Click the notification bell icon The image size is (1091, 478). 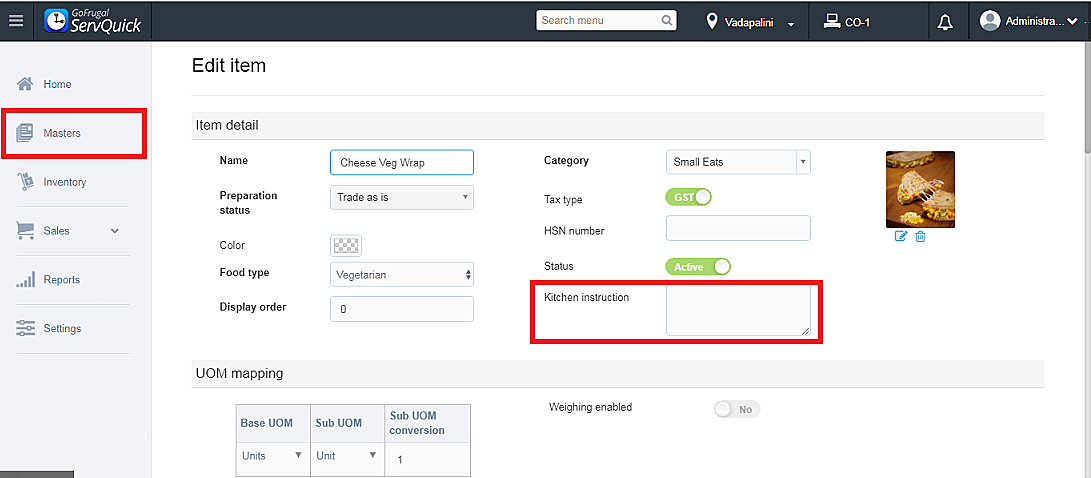(945, 21)
